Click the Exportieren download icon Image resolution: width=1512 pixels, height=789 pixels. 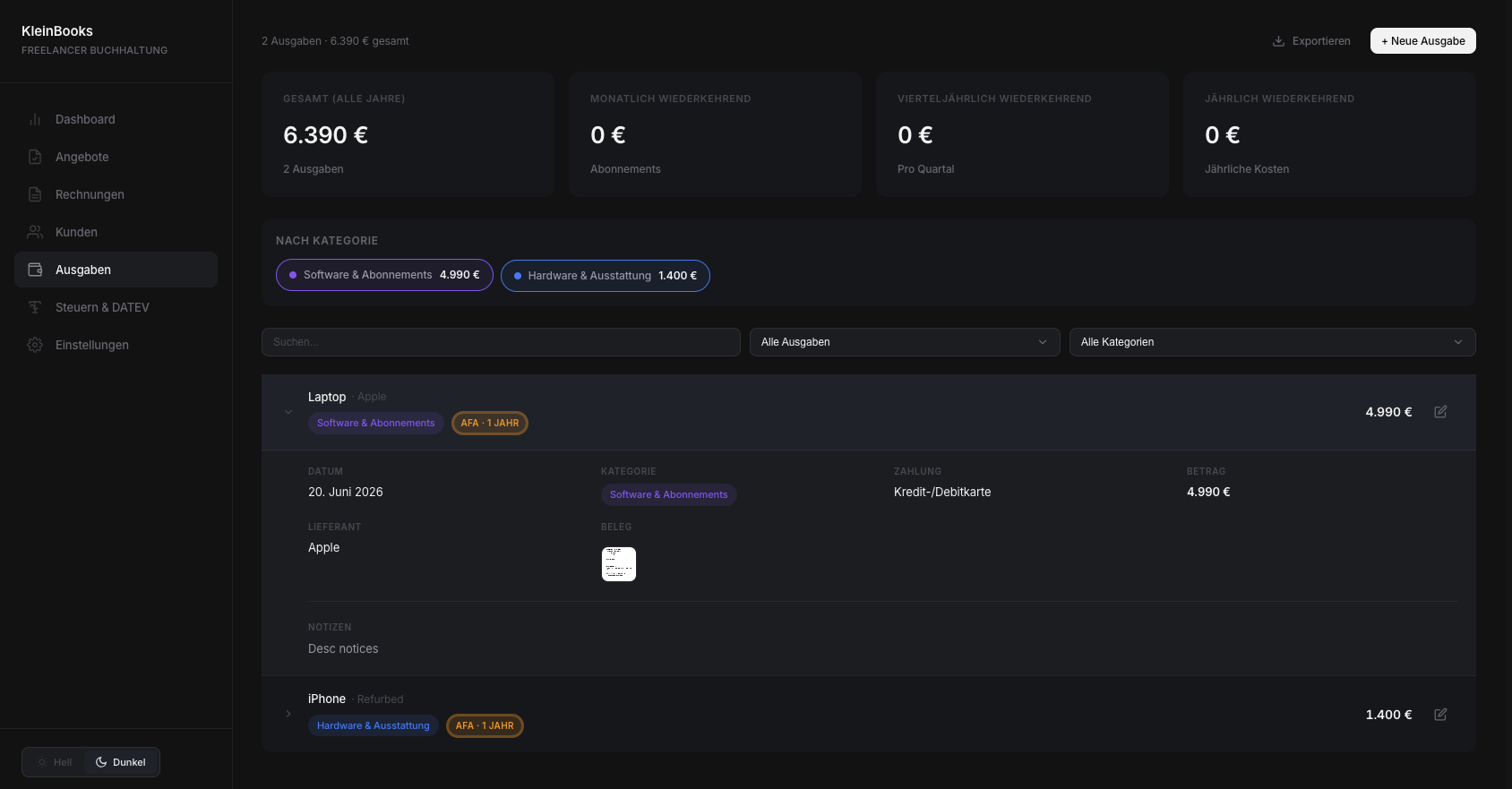coord(1279,41)
